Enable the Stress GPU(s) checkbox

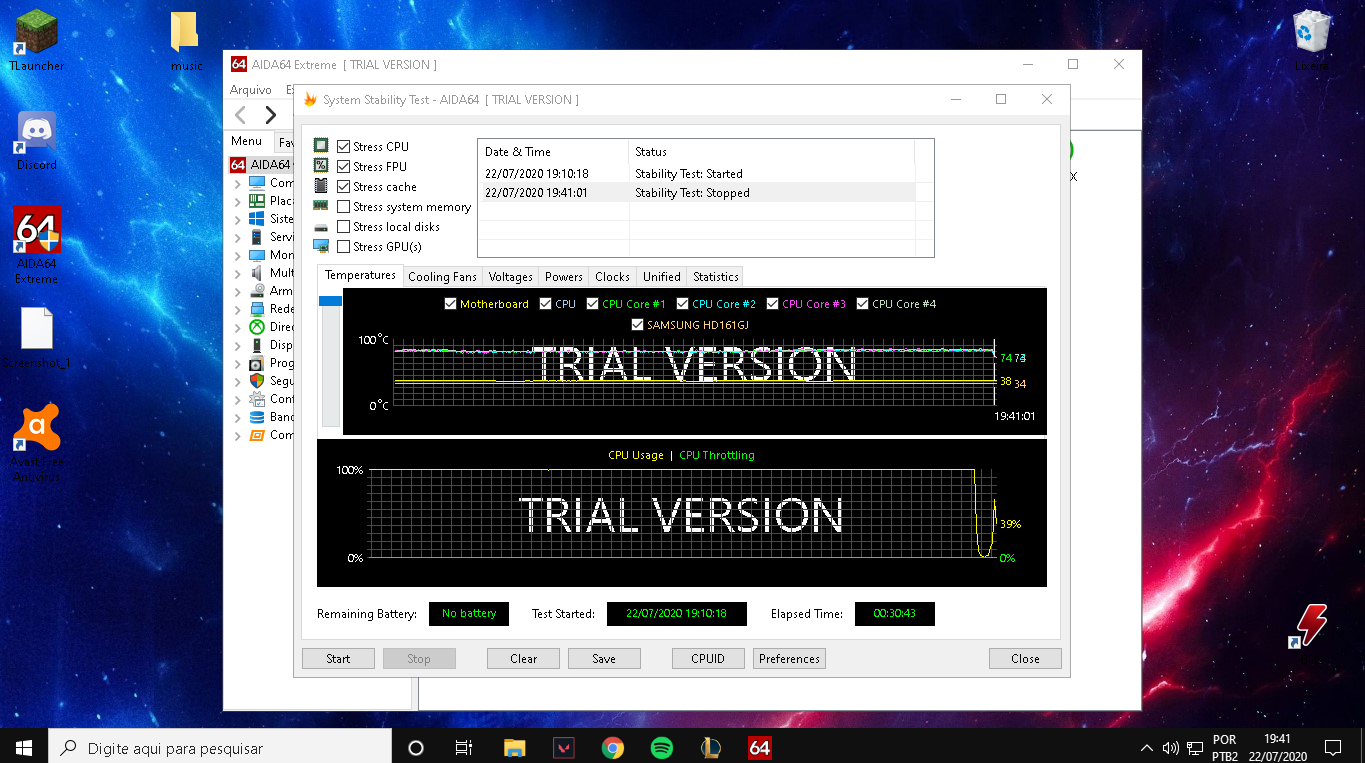[x=343, y=246]
